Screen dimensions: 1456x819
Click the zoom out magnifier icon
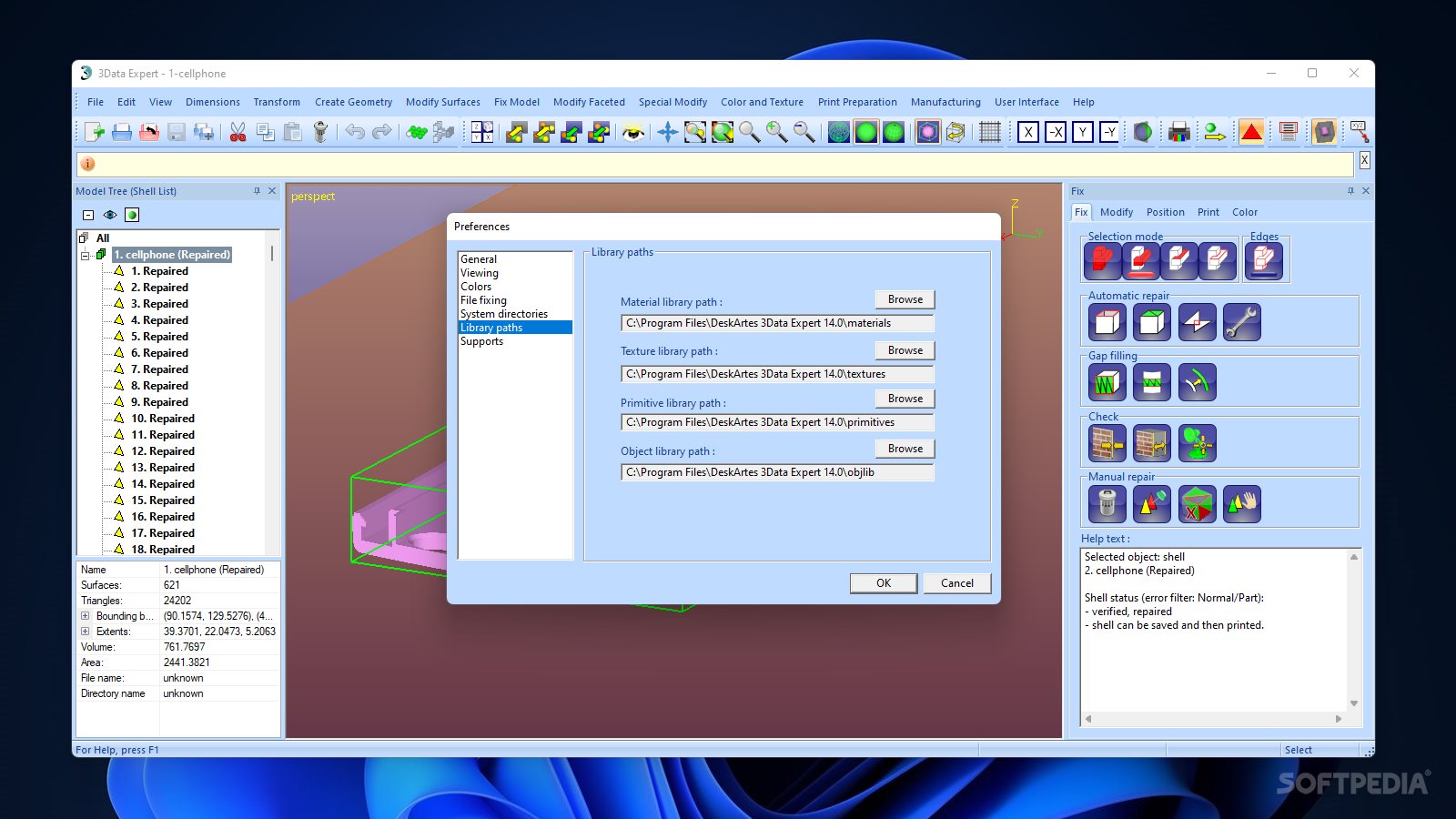click(804, 132)
